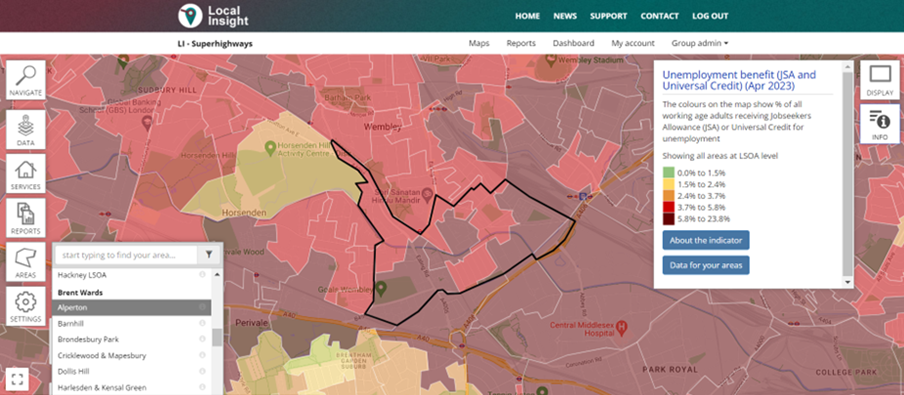Click the red 3.7% to 5.8% swatch

(668, 207)
